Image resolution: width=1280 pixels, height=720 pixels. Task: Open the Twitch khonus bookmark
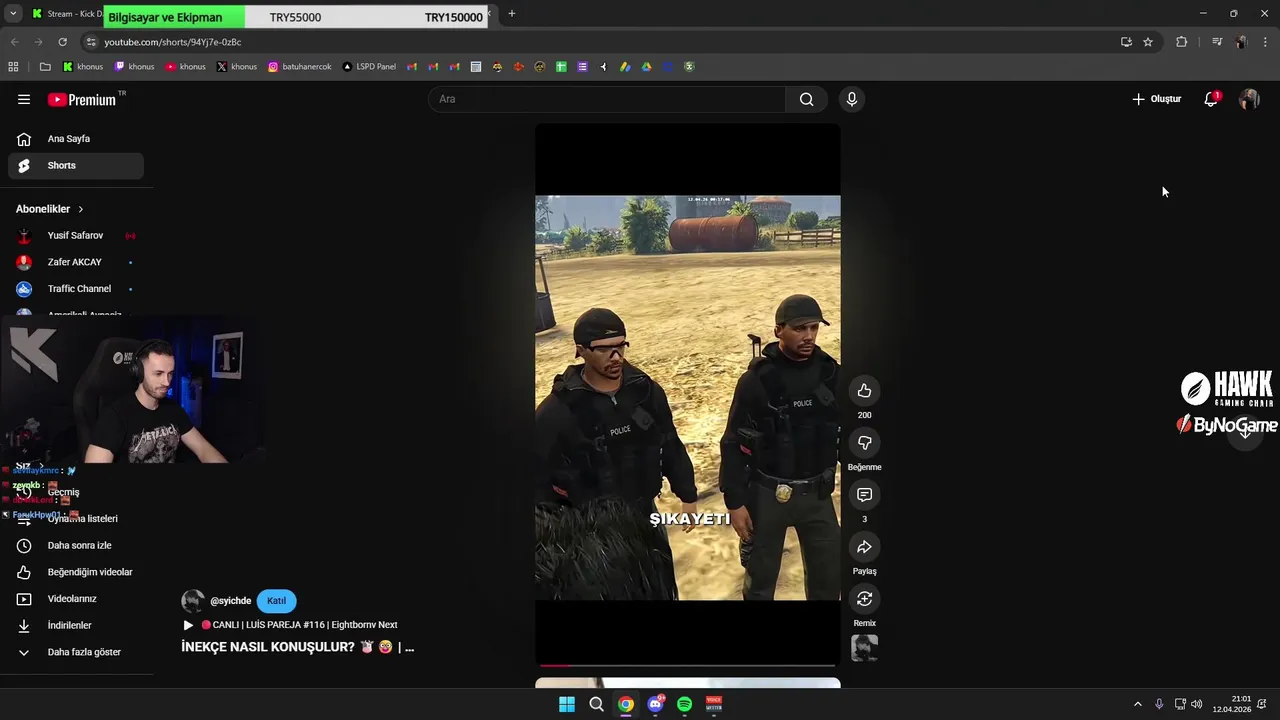click(x=134, y=67)
